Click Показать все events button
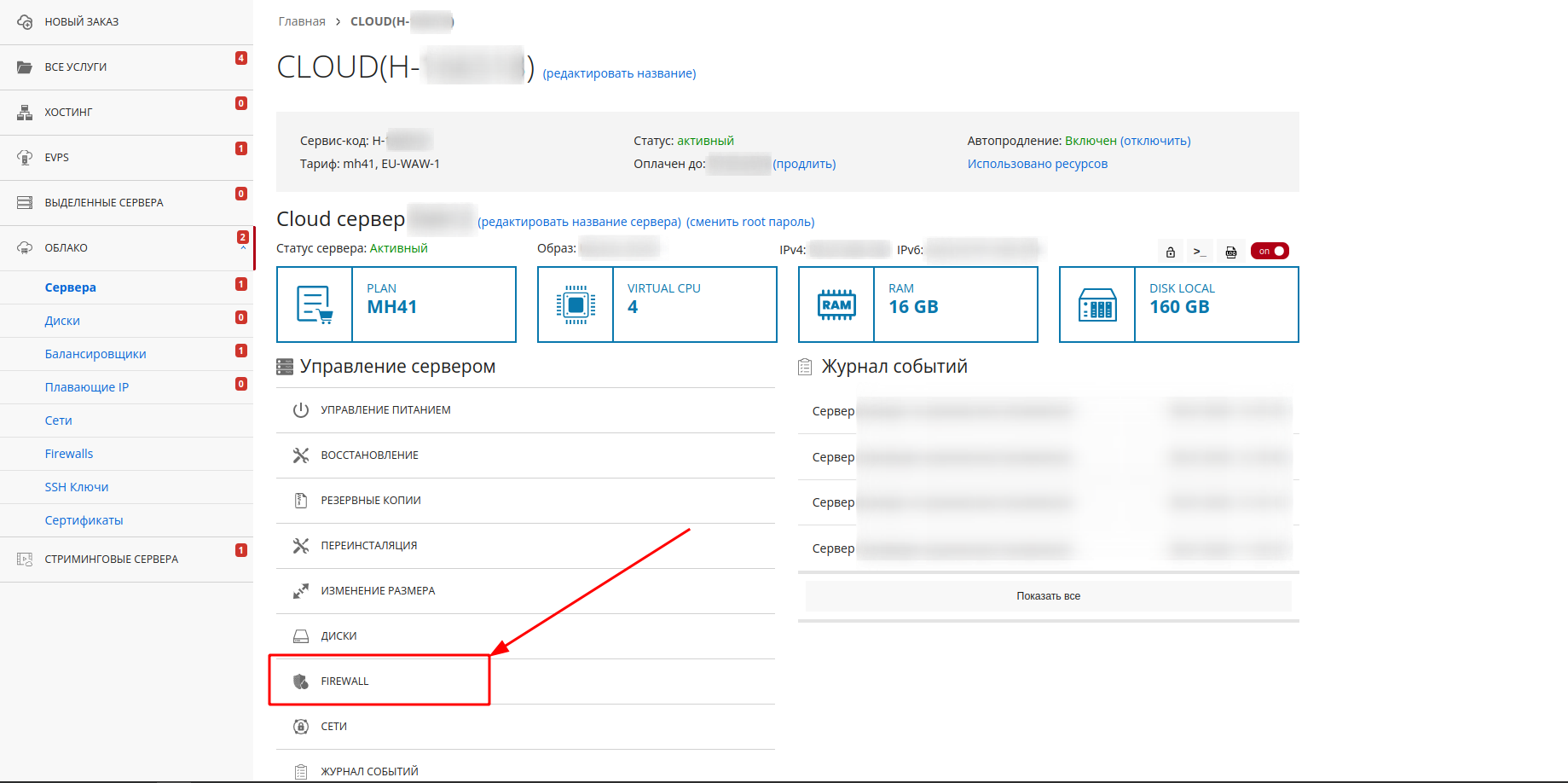The image size is (1568, 783). pos(1048,596)
